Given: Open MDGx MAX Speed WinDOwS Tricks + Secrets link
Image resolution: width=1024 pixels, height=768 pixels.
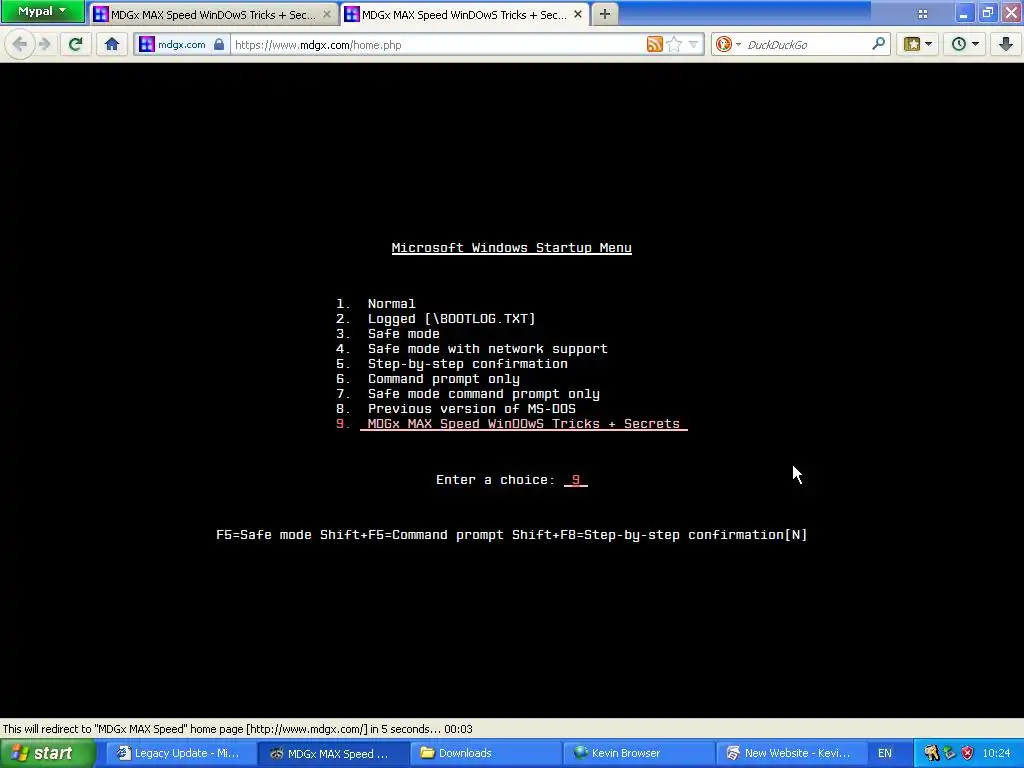Looking at the screenshot, I should (x=524, y=424).
